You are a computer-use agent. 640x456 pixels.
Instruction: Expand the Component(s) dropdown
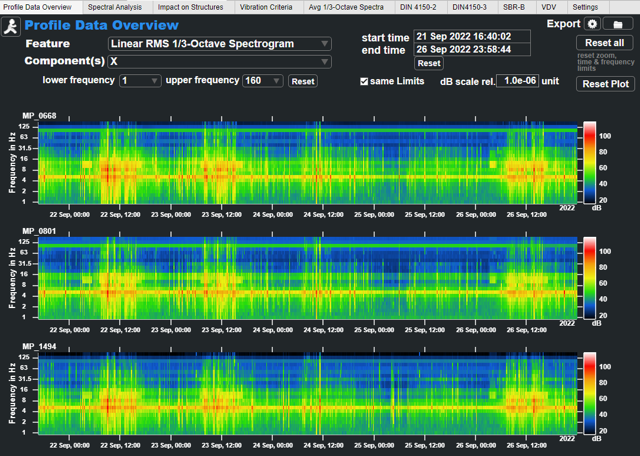coord(220,62)
